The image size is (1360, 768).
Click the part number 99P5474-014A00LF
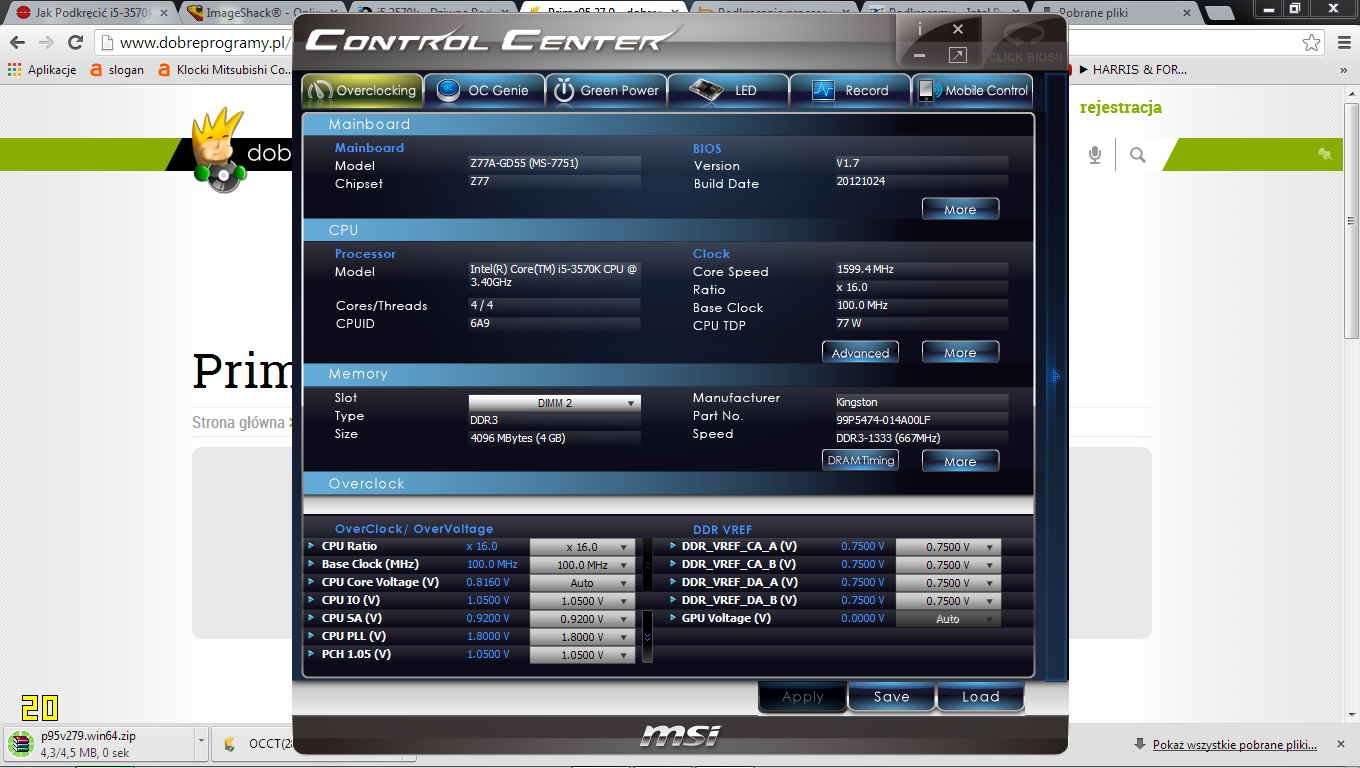click(921, 420)
